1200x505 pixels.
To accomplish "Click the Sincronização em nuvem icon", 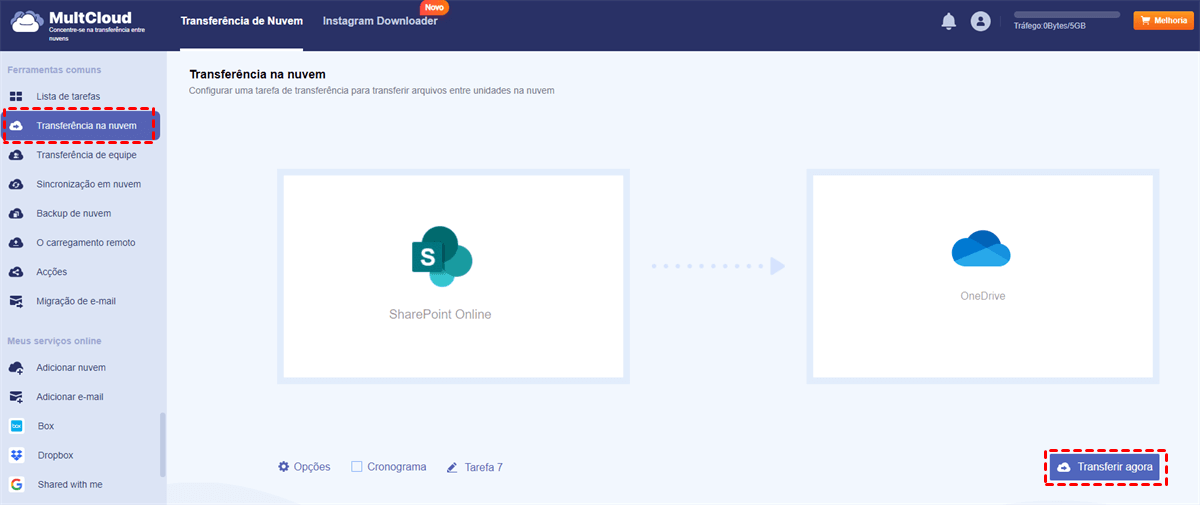I will [16, 184].
